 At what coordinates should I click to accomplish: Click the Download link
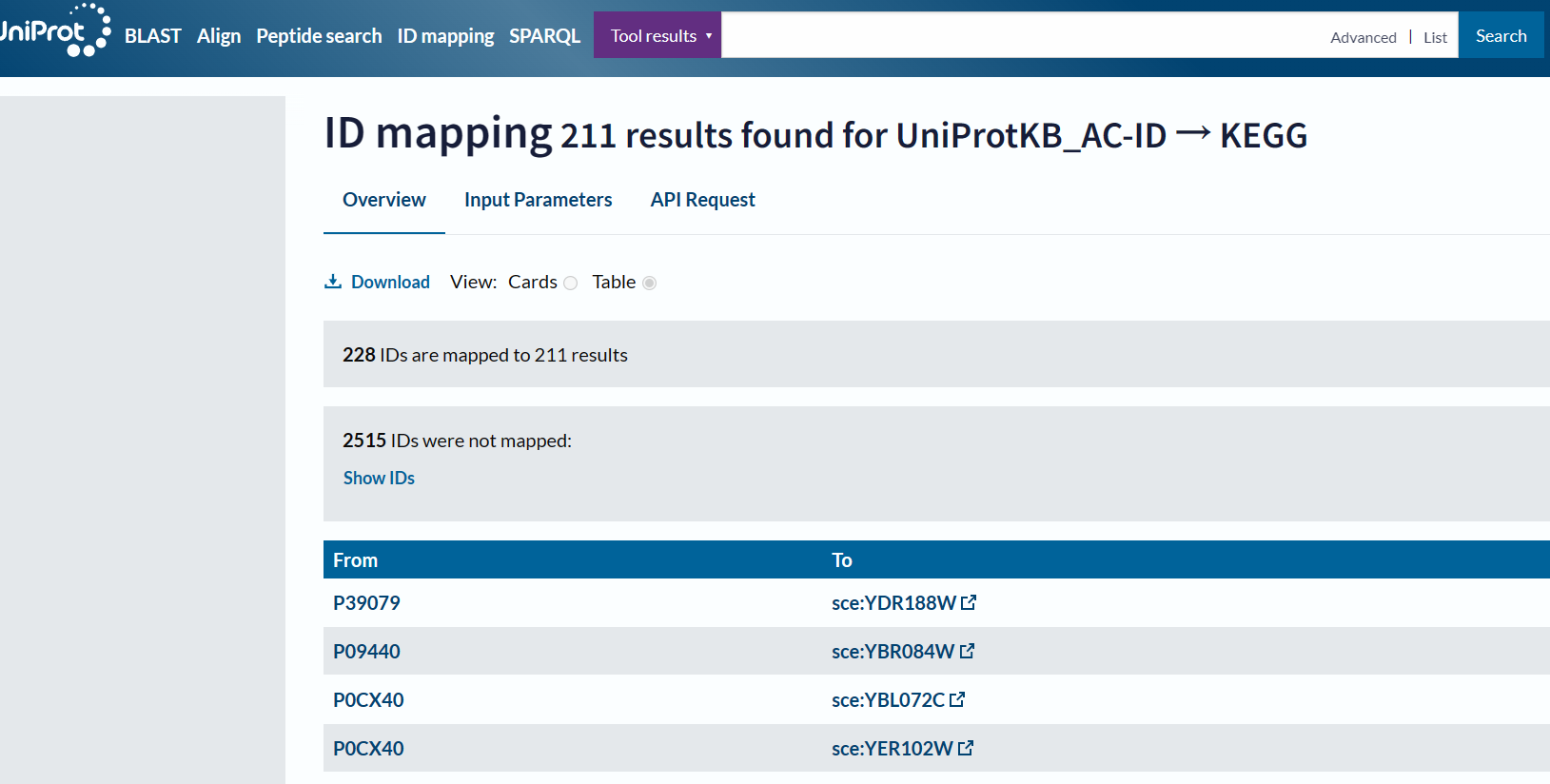point(390,282)
